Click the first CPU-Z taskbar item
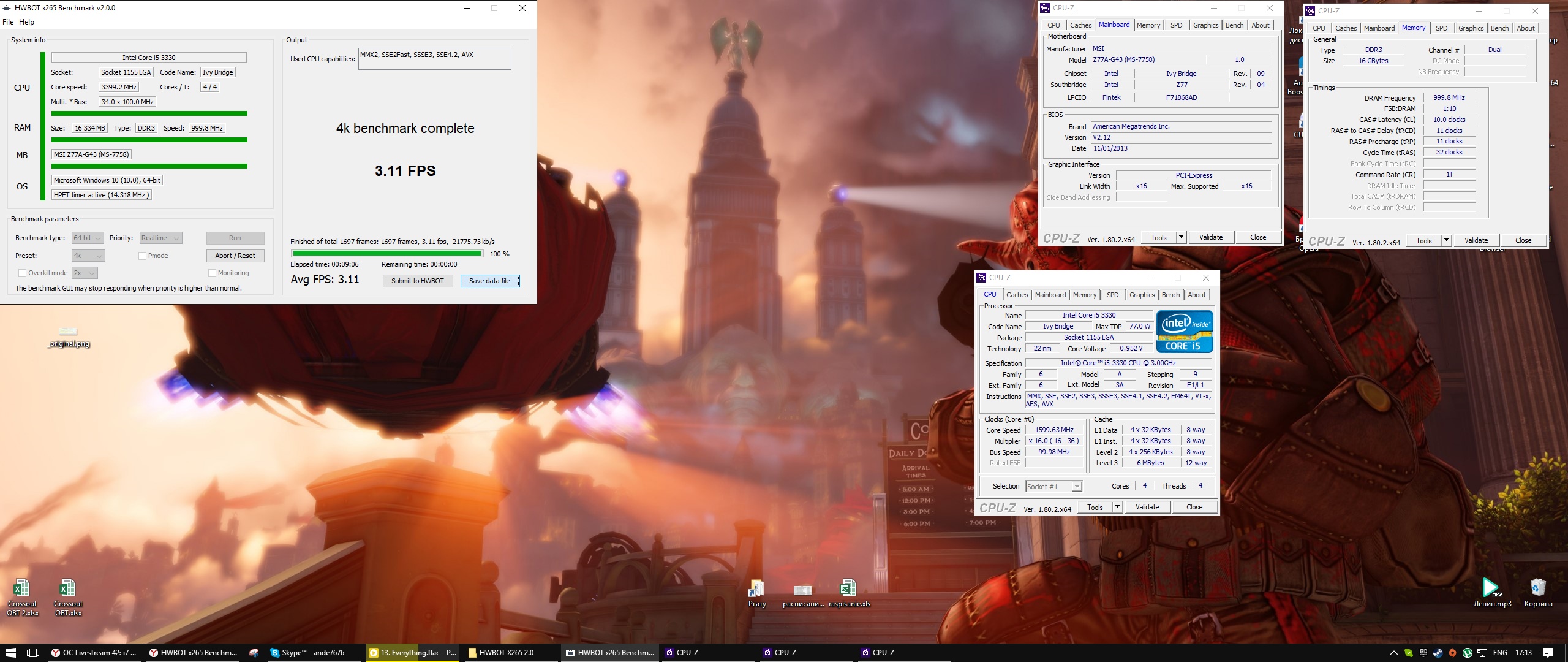Screen dimensions: 1568x662 [x=707, y=653]
